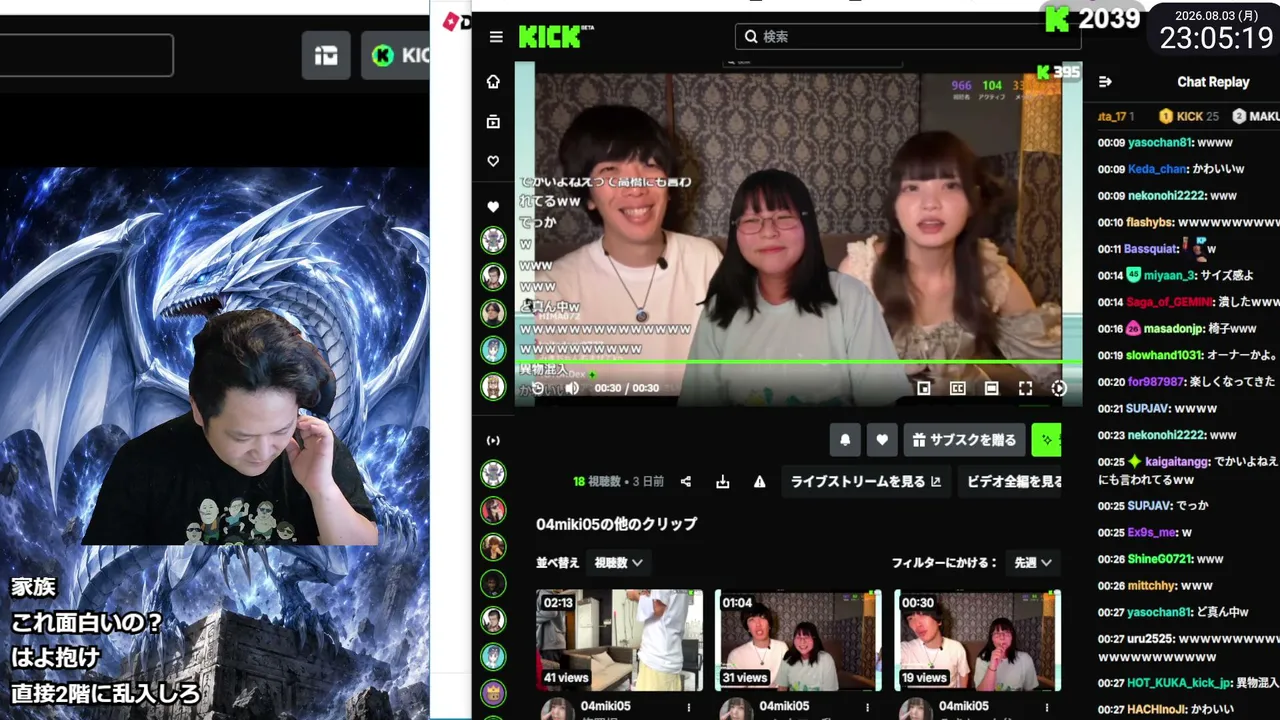Viewport: 1280px width, 720px height.
Task: Click the 04miki05の他のクリップ heading
Action: coord(616,524)
